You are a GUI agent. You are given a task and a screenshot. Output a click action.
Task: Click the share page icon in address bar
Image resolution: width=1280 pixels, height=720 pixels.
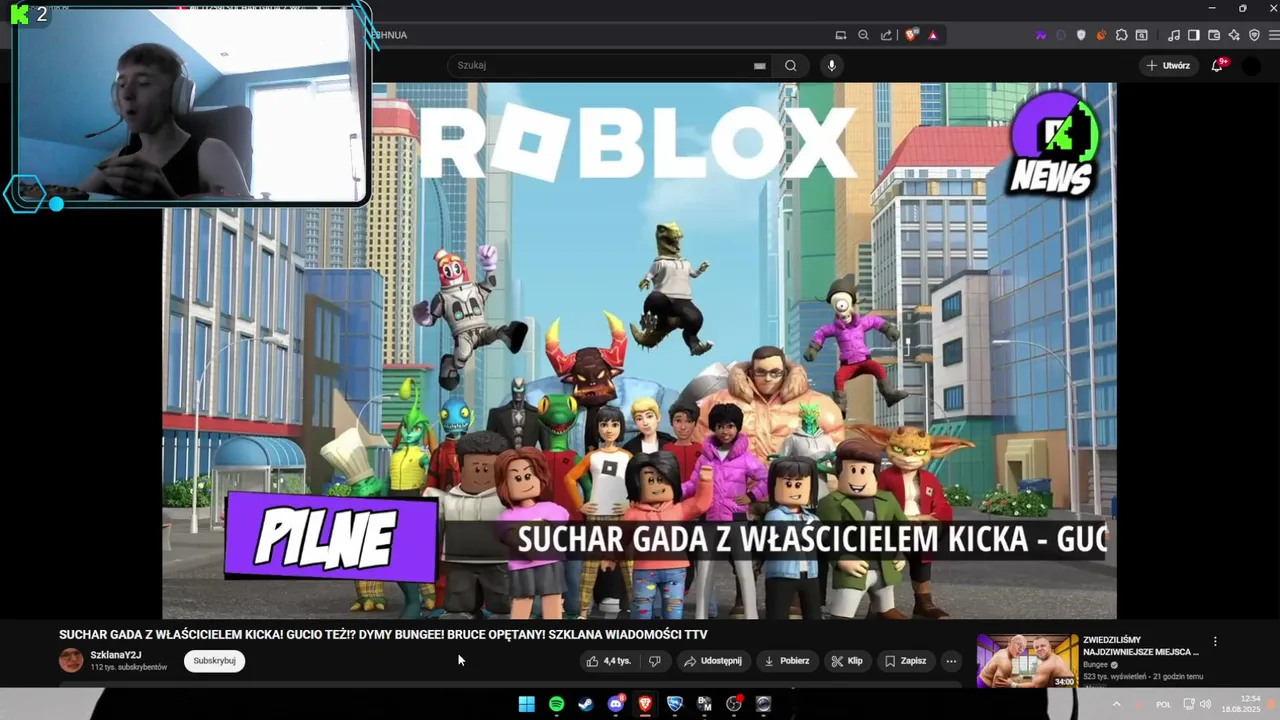tap(886, 35)
